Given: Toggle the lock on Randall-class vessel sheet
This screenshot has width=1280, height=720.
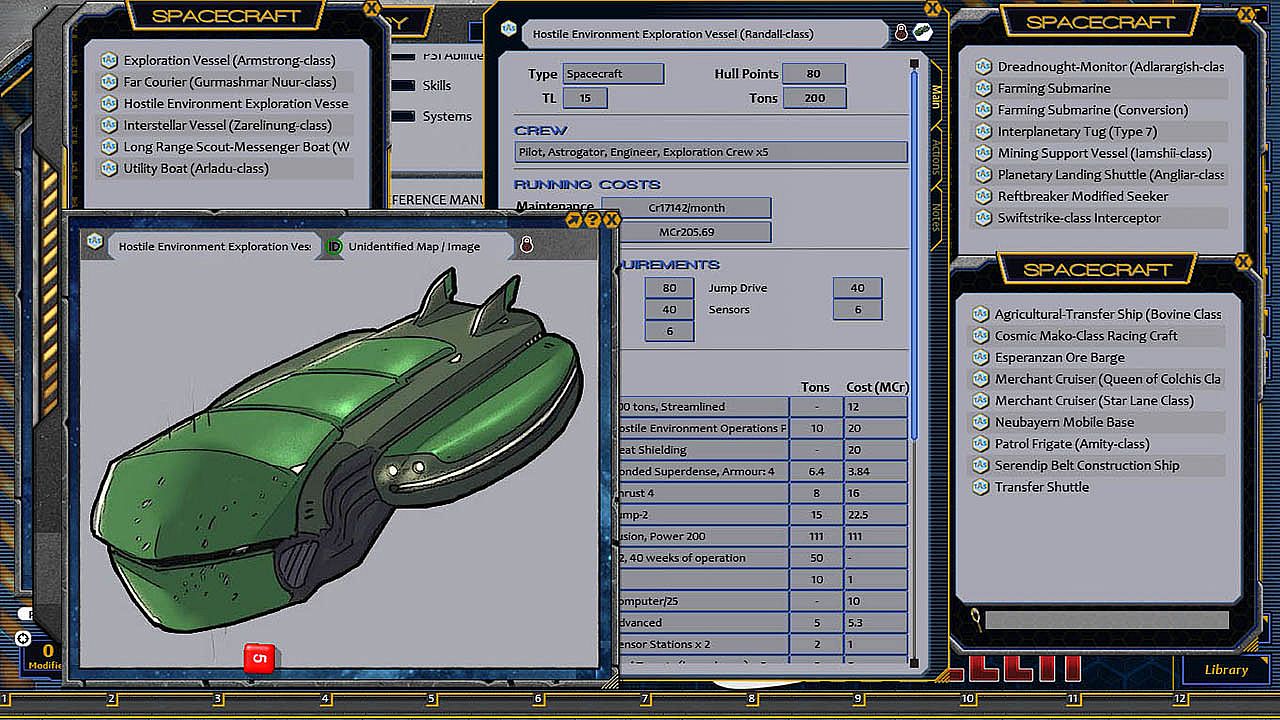Looking at the screenshot, I should pyautogui.click(x=900, y=33).
